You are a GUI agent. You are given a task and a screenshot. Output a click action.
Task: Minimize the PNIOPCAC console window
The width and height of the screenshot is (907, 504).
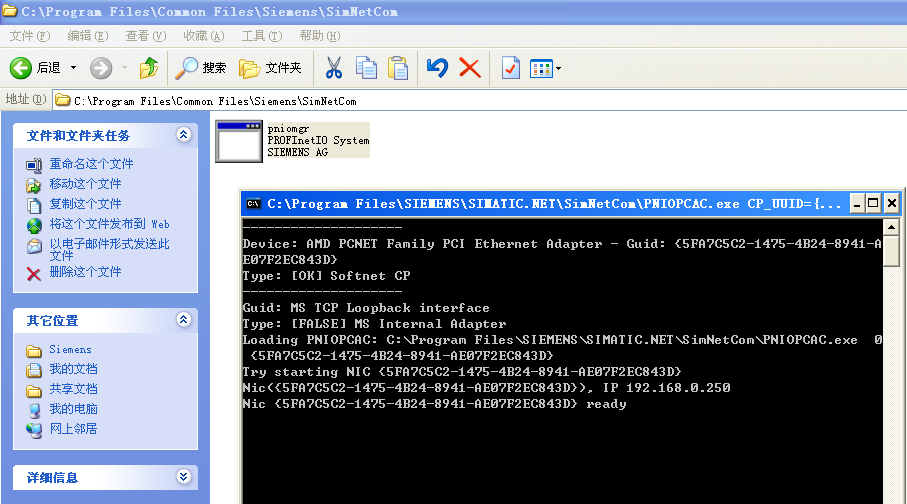(857, 204)
